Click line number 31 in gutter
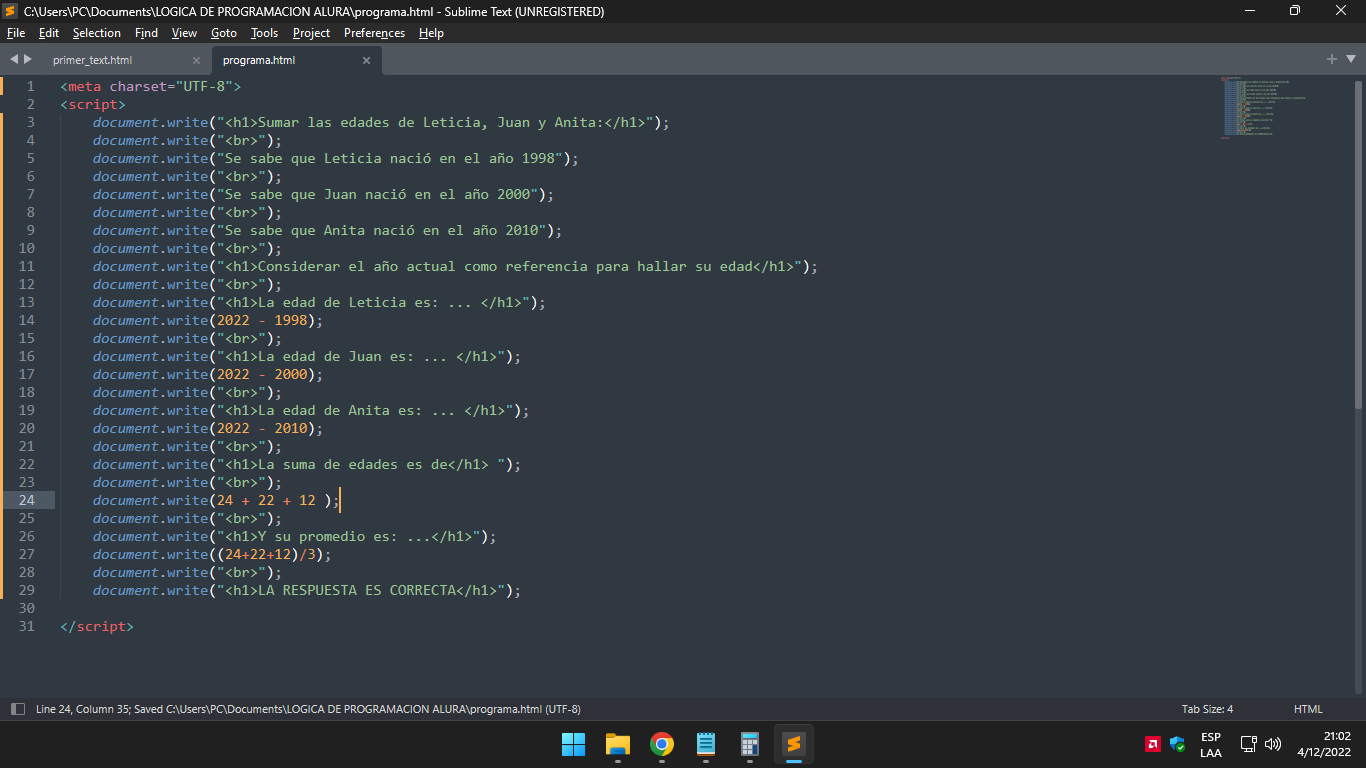1366x768 pixels. pyautogui.click(x=26, y=626)
